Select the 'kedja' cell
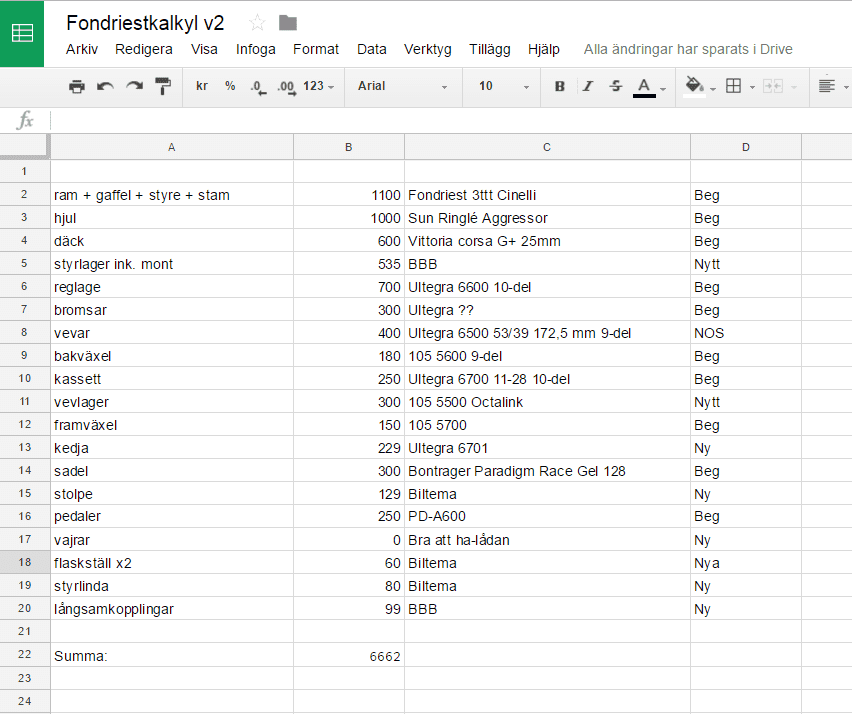Image resolution: width=852 pixels, height=714 pixels. 172,448
